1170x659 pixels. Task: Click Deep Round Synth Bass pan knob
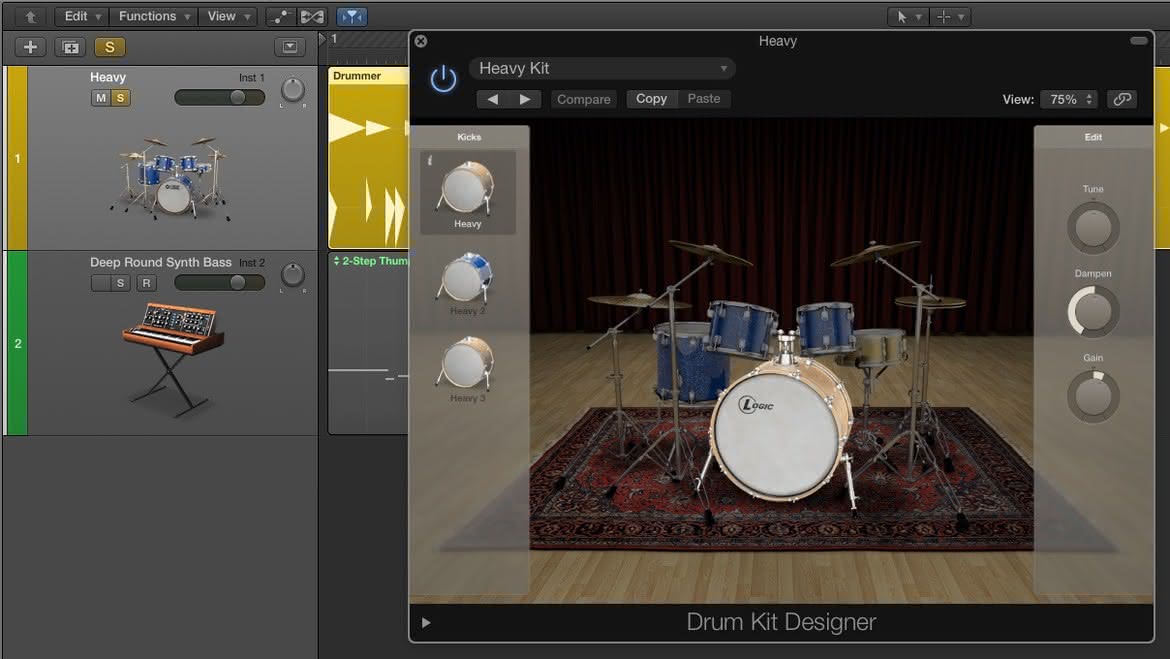click(x=292, y=275)
